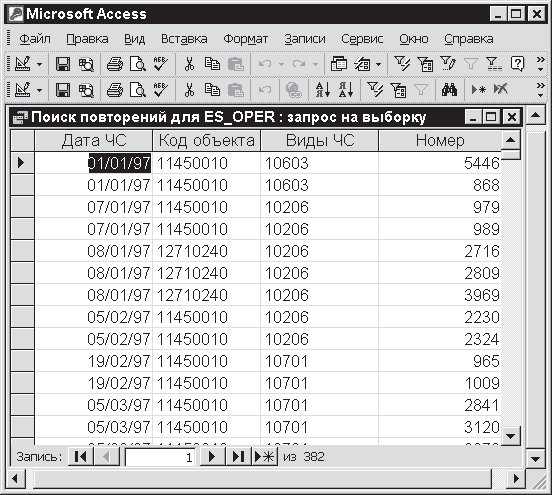Open Find with the binoculars icon
Viewport: 552px width, 495px height.
point(450,90)
